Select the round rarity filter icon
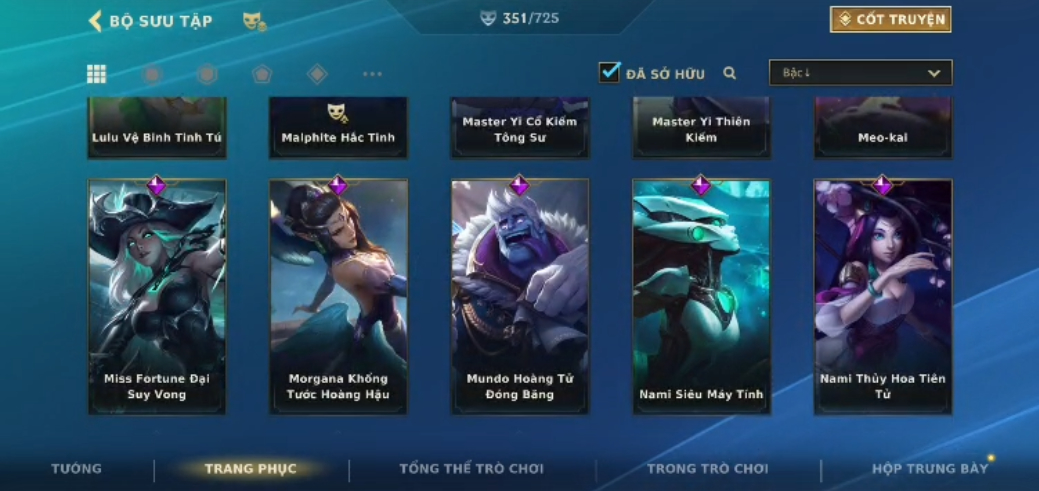The width and height of the screenshot is (1039, 491). (152, 74)
